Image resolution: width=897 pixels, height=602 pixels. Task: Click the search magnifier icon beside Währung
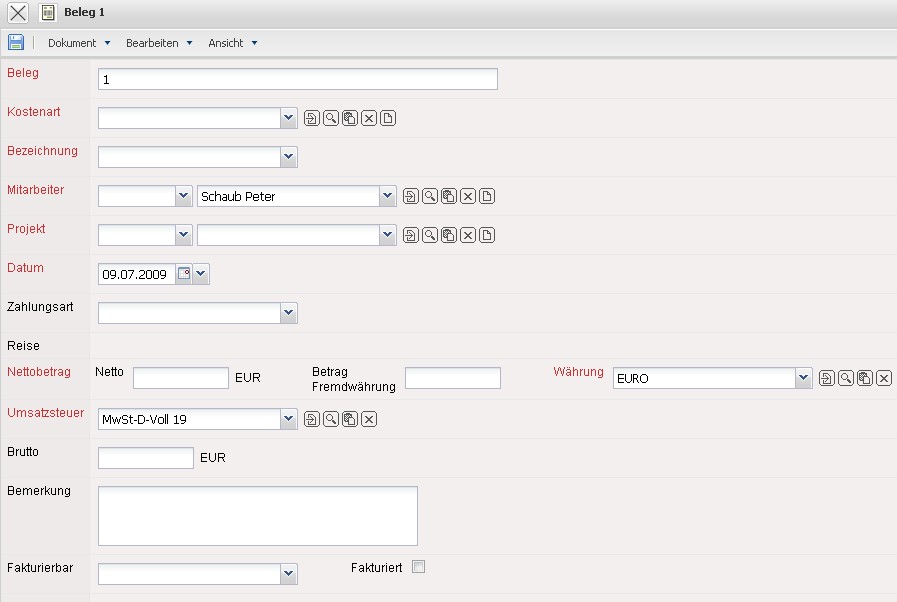(x=845, y=378)
